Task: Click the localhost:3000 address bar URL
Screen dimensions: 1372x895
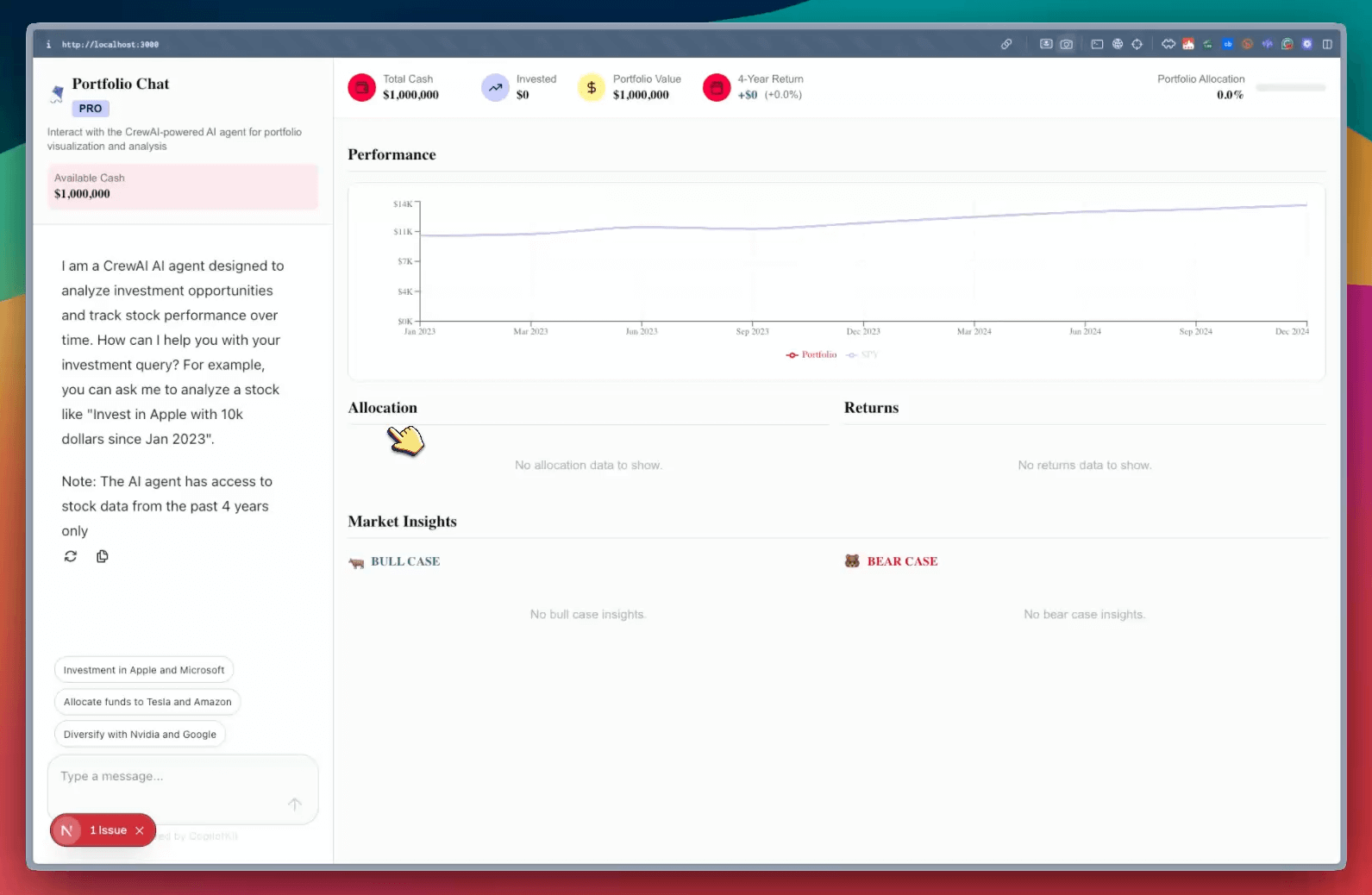Action: click(x=110, y=44)
